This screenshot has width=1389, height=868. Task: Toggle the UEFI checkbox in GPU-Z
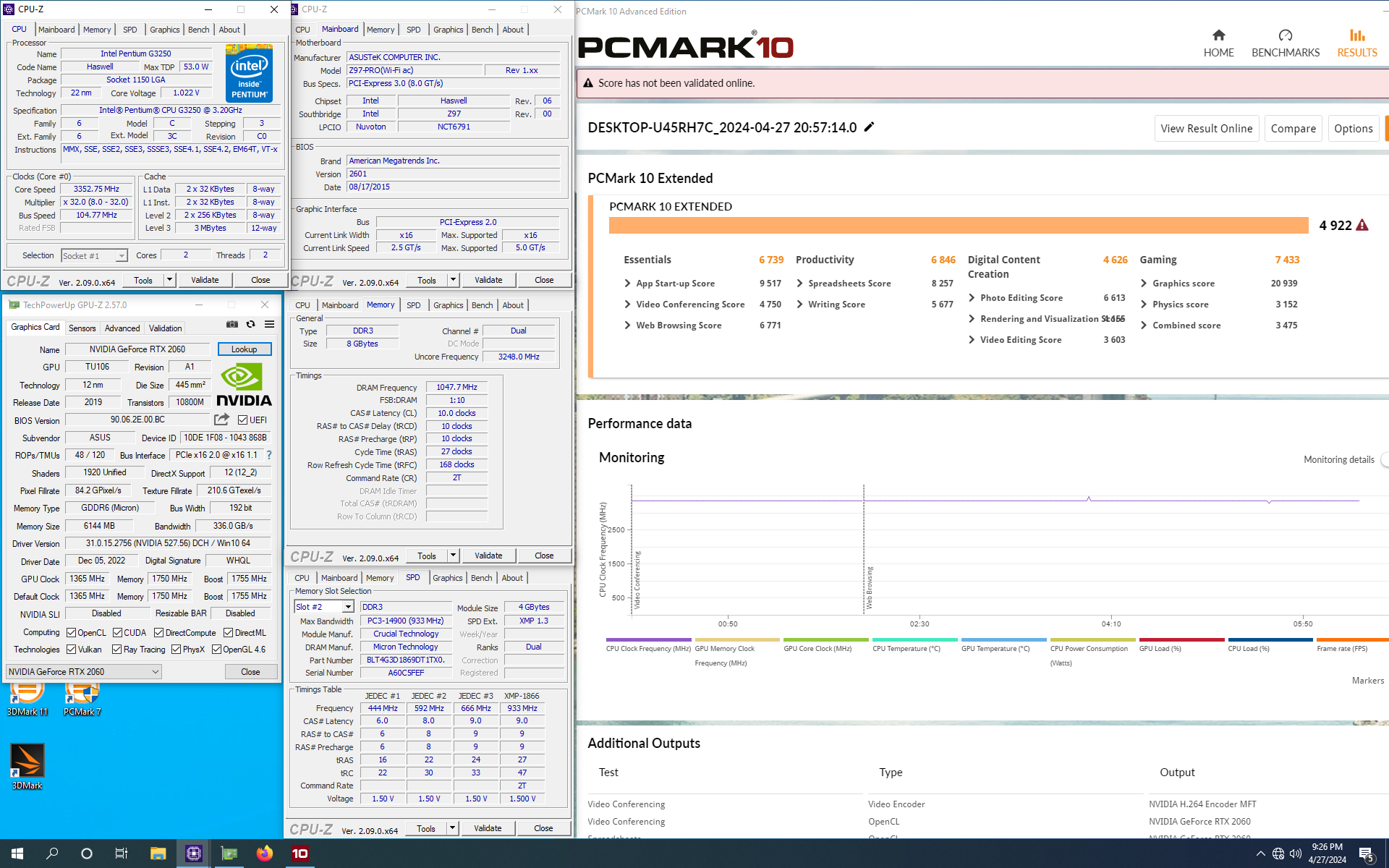click(x=243, y=420)
